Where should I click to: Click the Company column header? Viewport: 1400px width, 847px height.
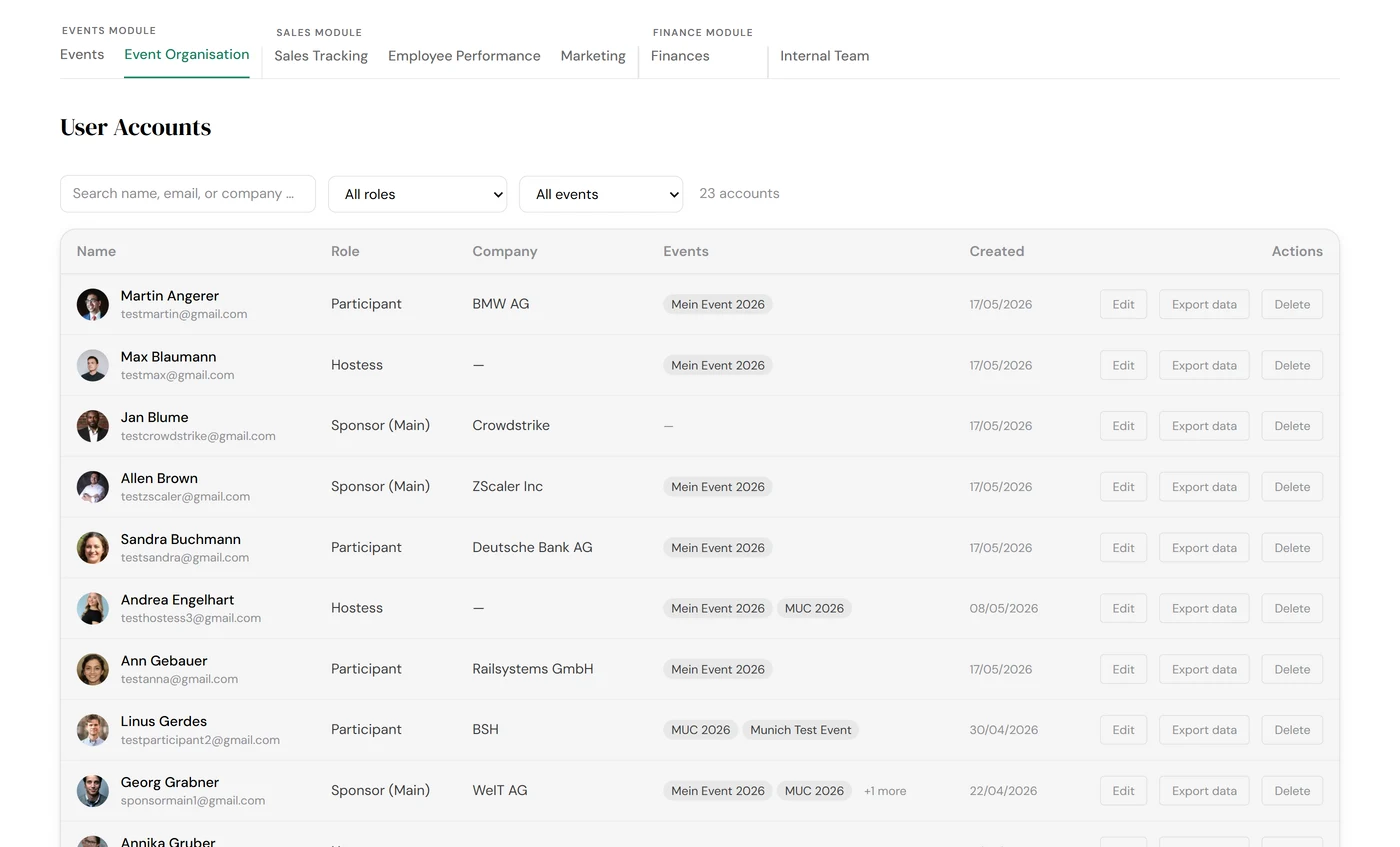(505, 252)
